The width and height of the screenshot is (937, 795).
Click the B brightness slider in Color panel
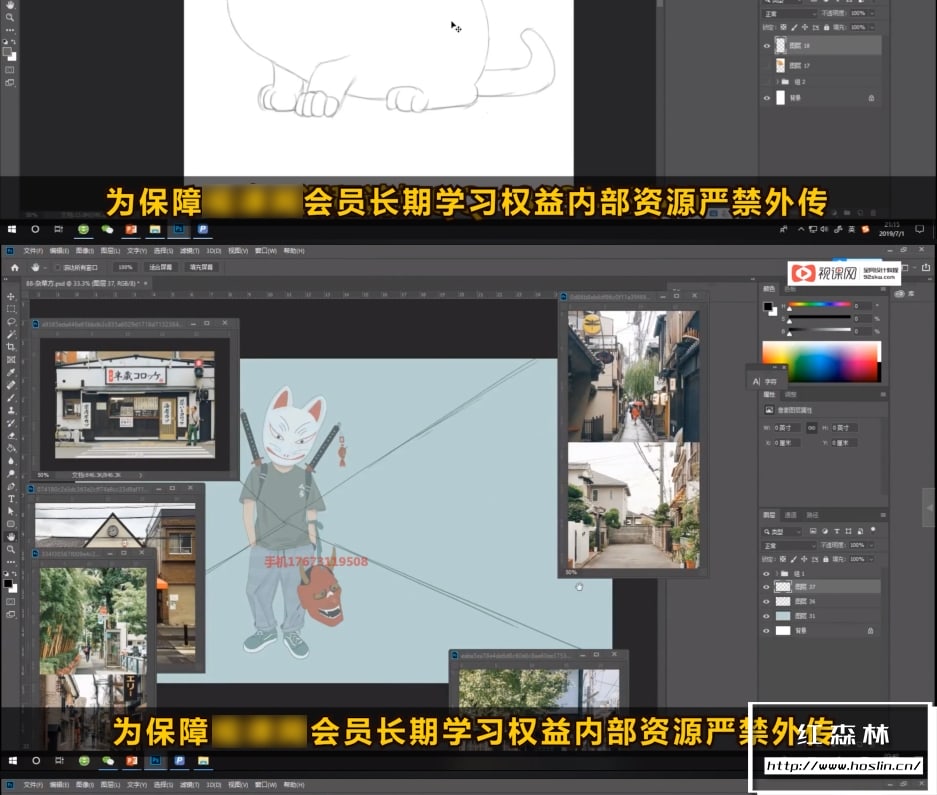coord(819,330)
